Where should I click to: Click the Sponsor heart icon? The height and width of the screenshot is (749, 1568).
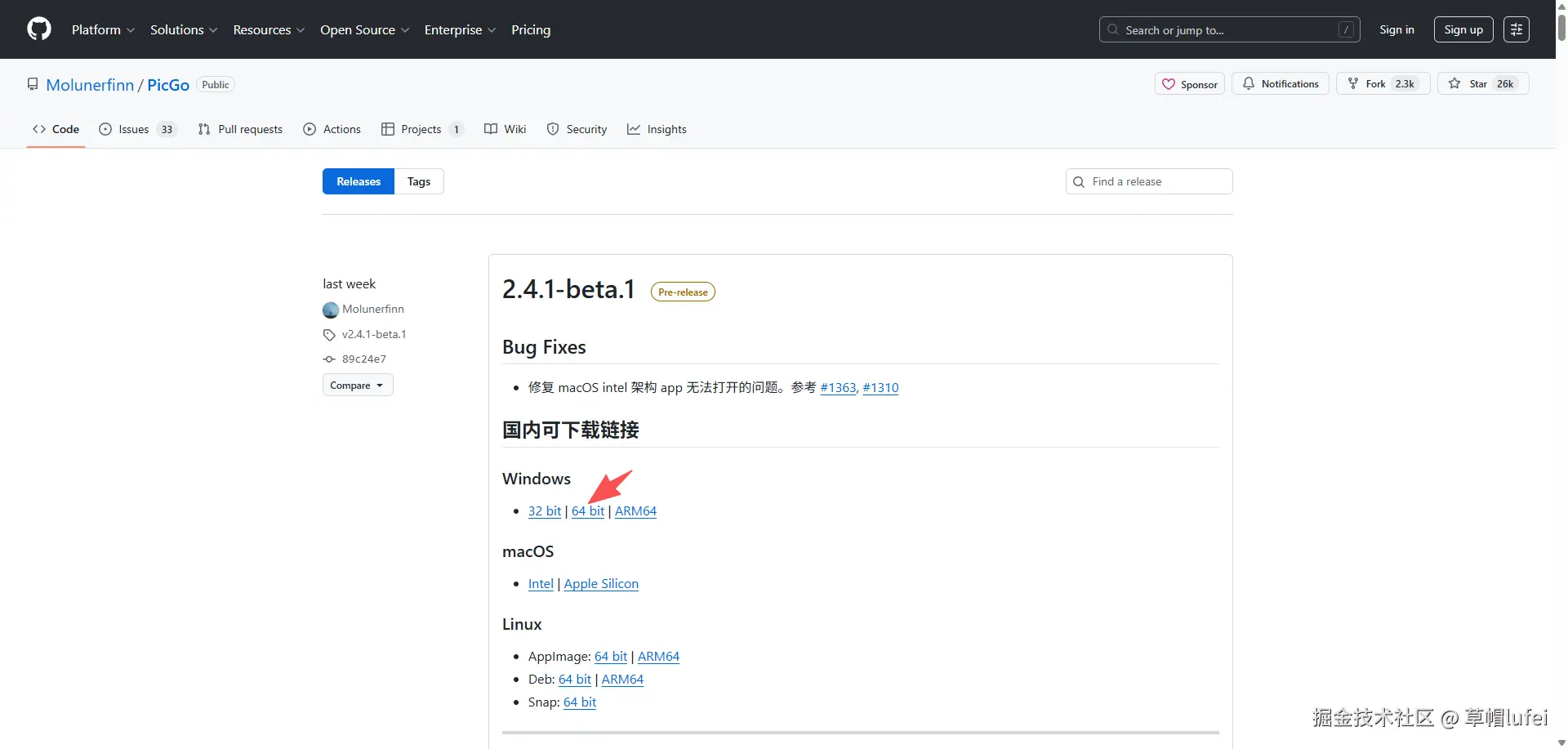(1169, 84)
